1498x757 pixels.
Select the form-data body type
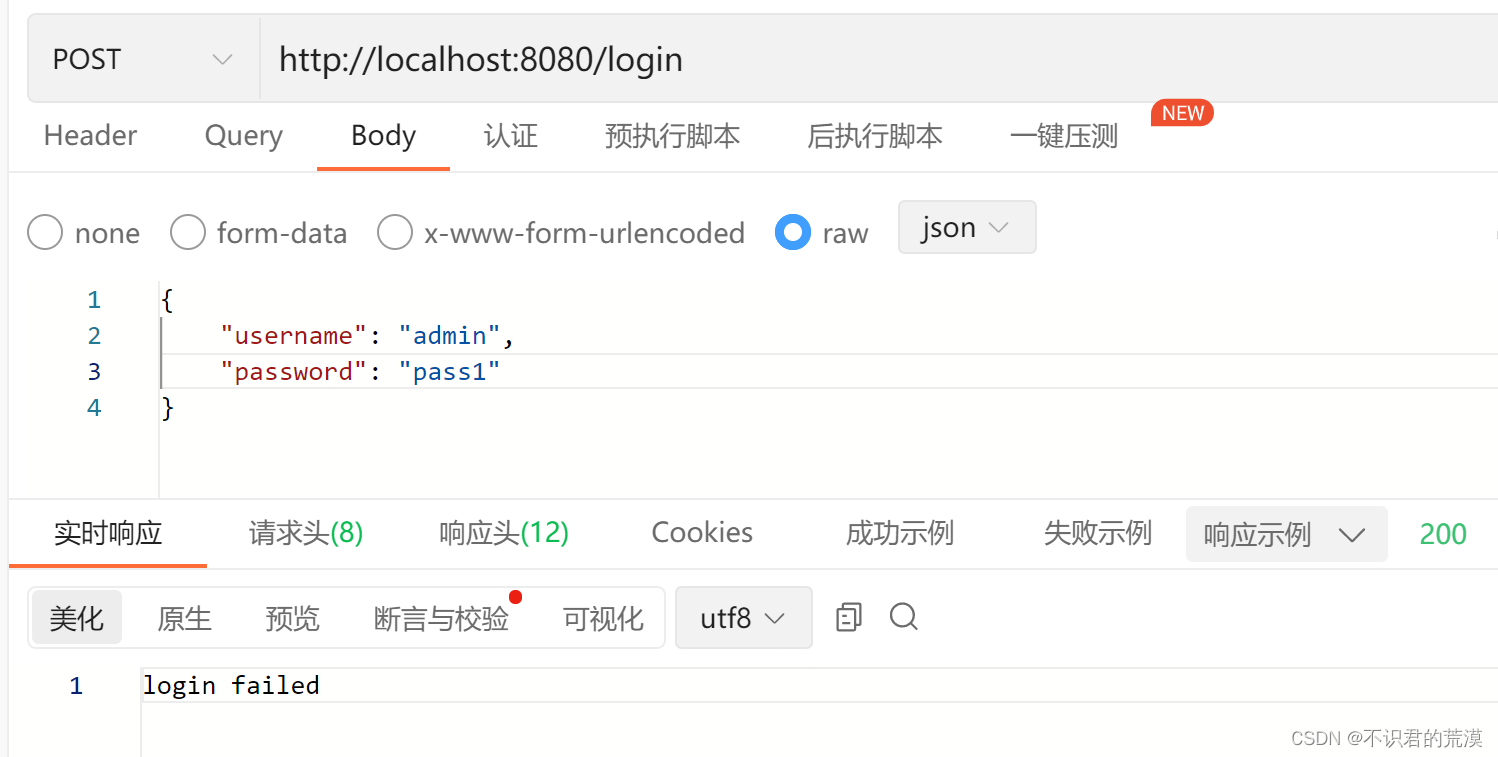pyautogui.click(x=259, y=233)
